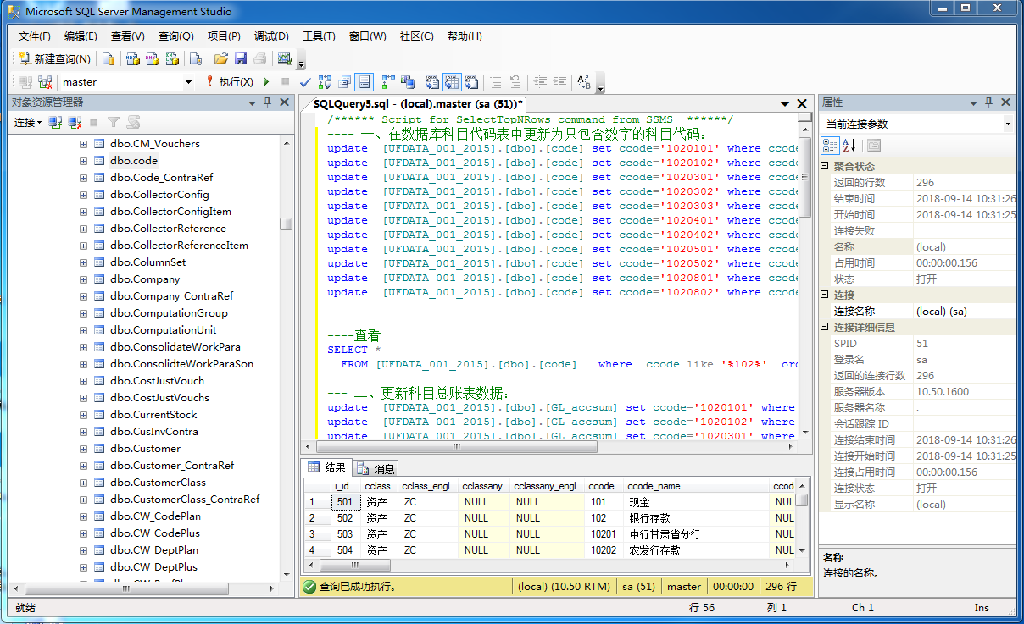This screenshot has width=1024, height=624.
Task: Close the Object Explorer panel
Action: coord(284,102)
